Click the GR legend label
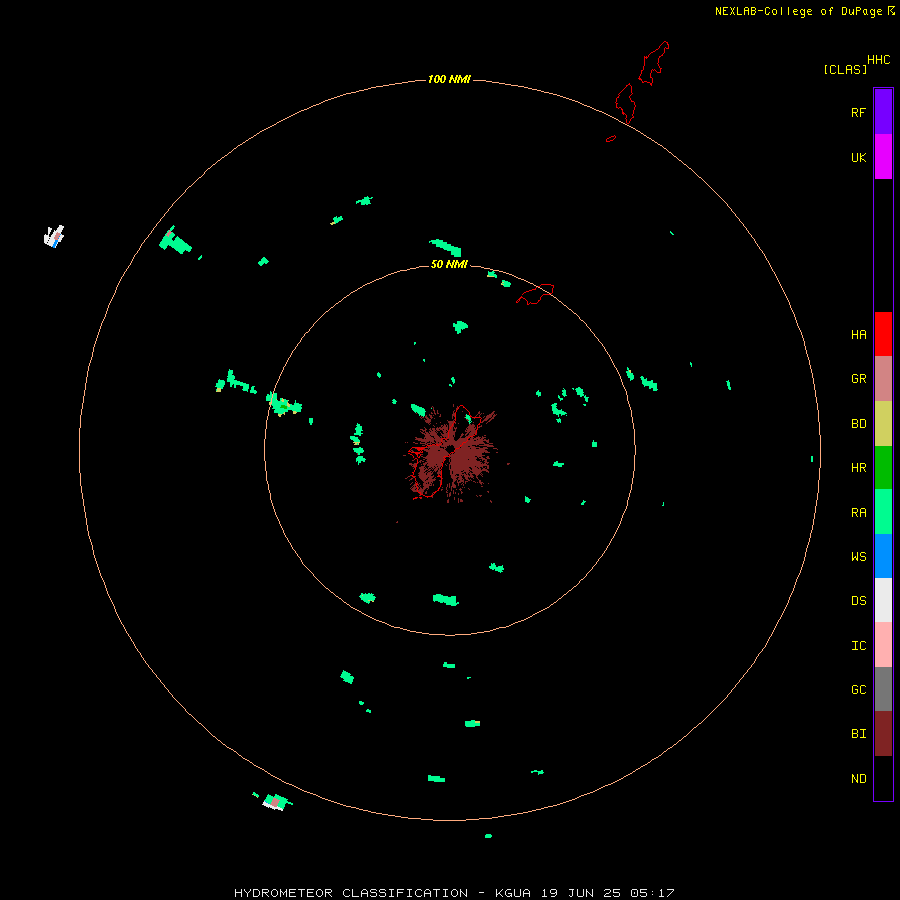Viewport: 900px width, 900px height. pyautogui.click(x=859, y=379)
